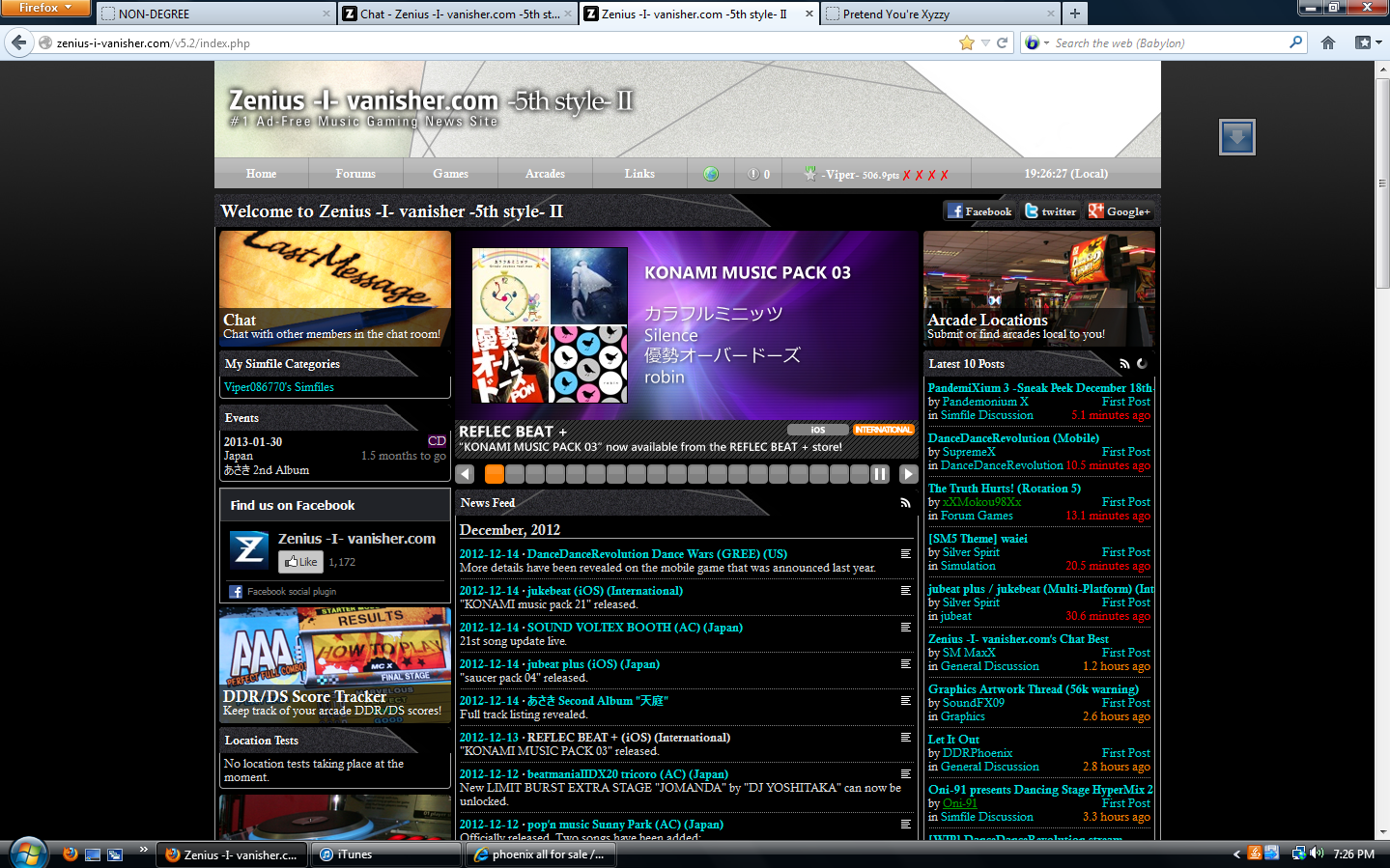Screen dimensions: 1390x868
Task: Open the Links nav menu item
Action: coord(639,174)
